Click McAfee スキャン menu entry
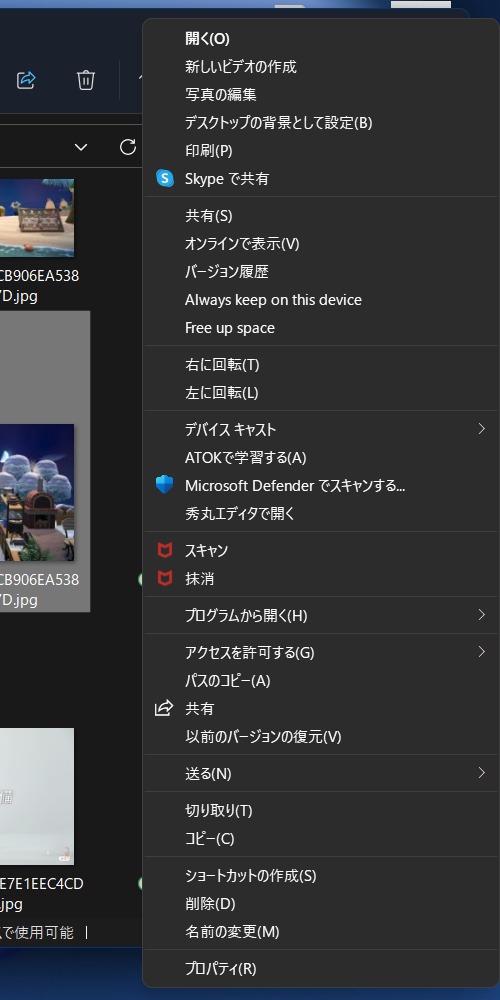The width and height of the screenshot is (500, 1000). point(321,550)
